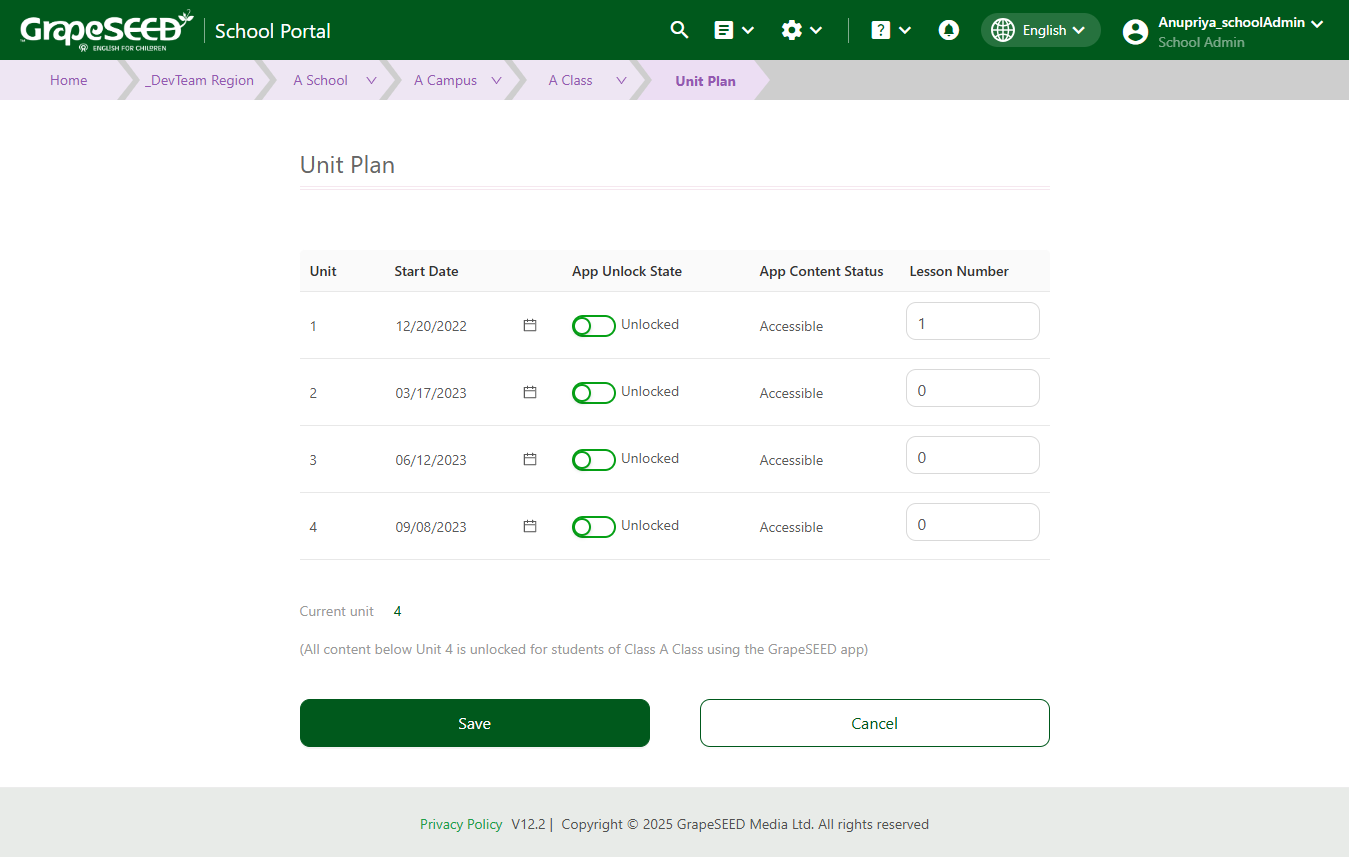Screen dimensions: 1349x857
Task: Open the Privacy Policy link
Action: coord(461,825)
